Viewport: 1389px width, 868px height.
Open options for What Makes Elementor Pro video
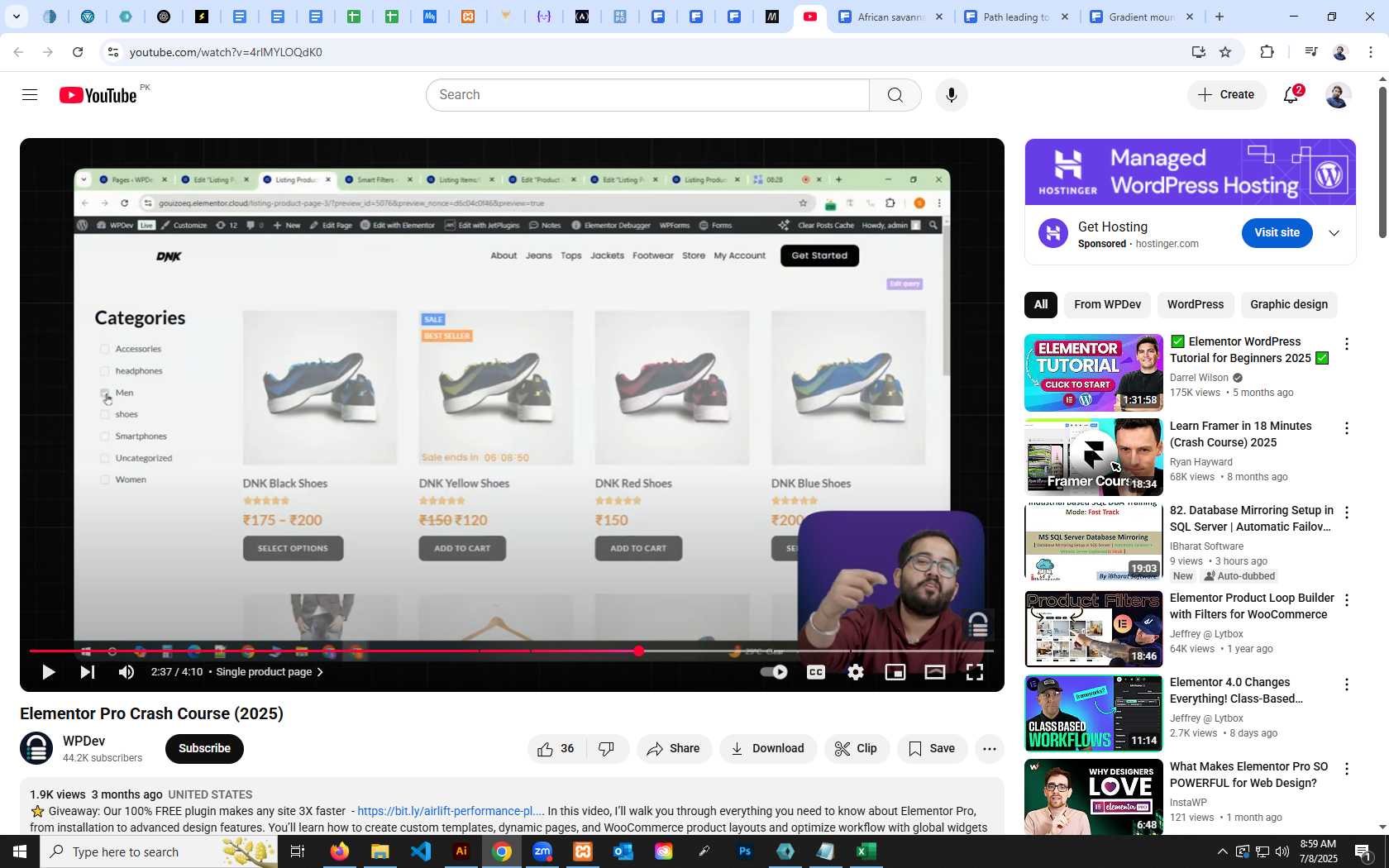pyautogui.click(x=1347, y=769)
